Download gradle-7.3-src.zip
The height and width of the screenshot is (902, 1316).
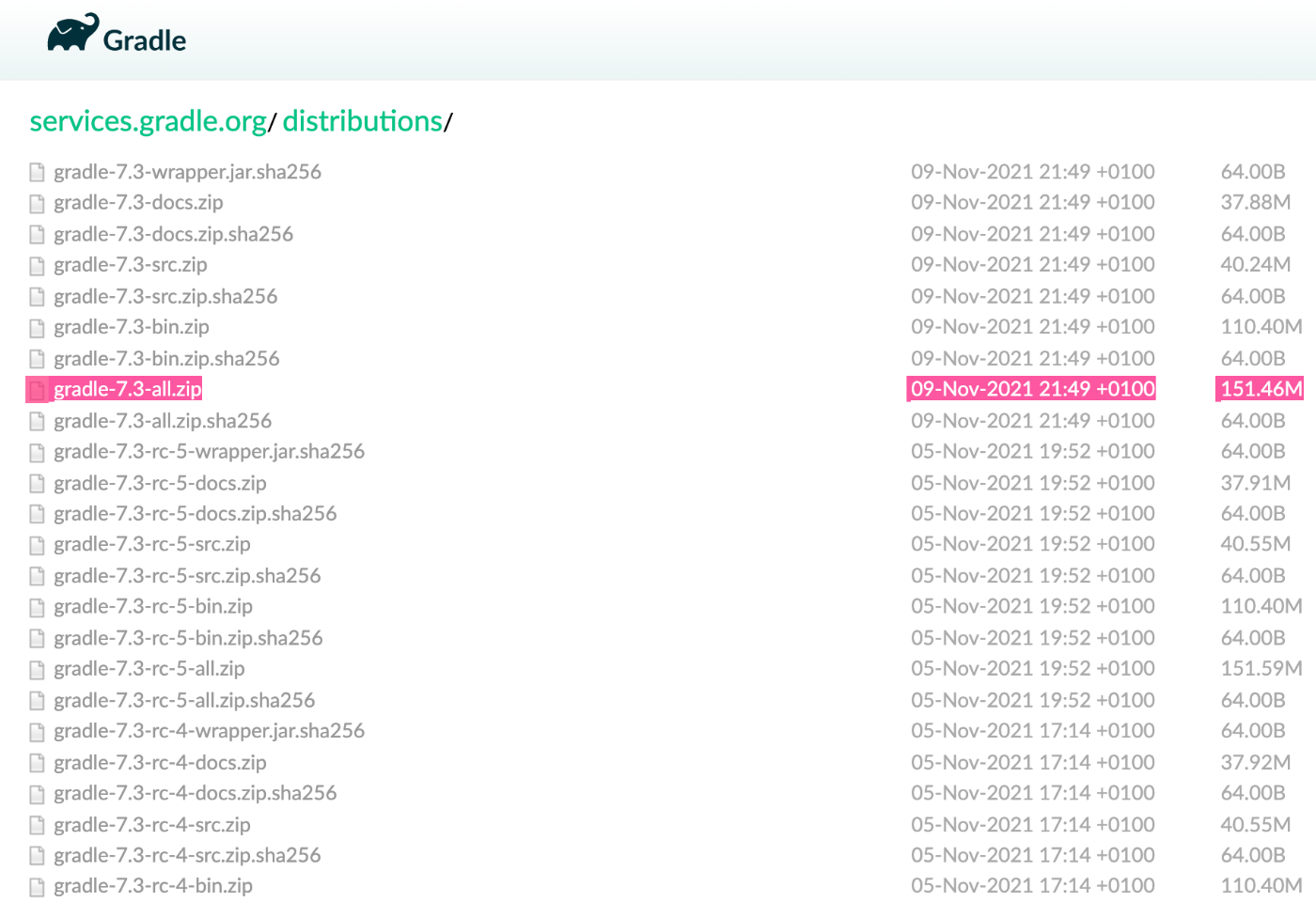131,265
